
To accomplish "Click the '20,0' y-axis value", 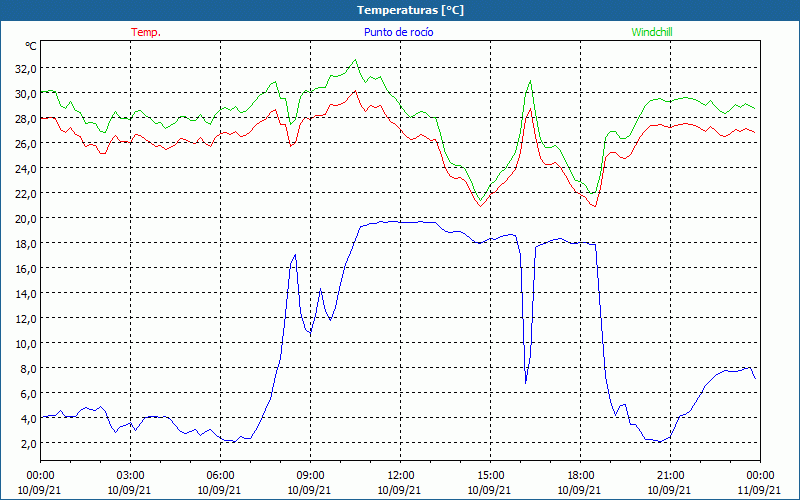I will click(26, 218).
